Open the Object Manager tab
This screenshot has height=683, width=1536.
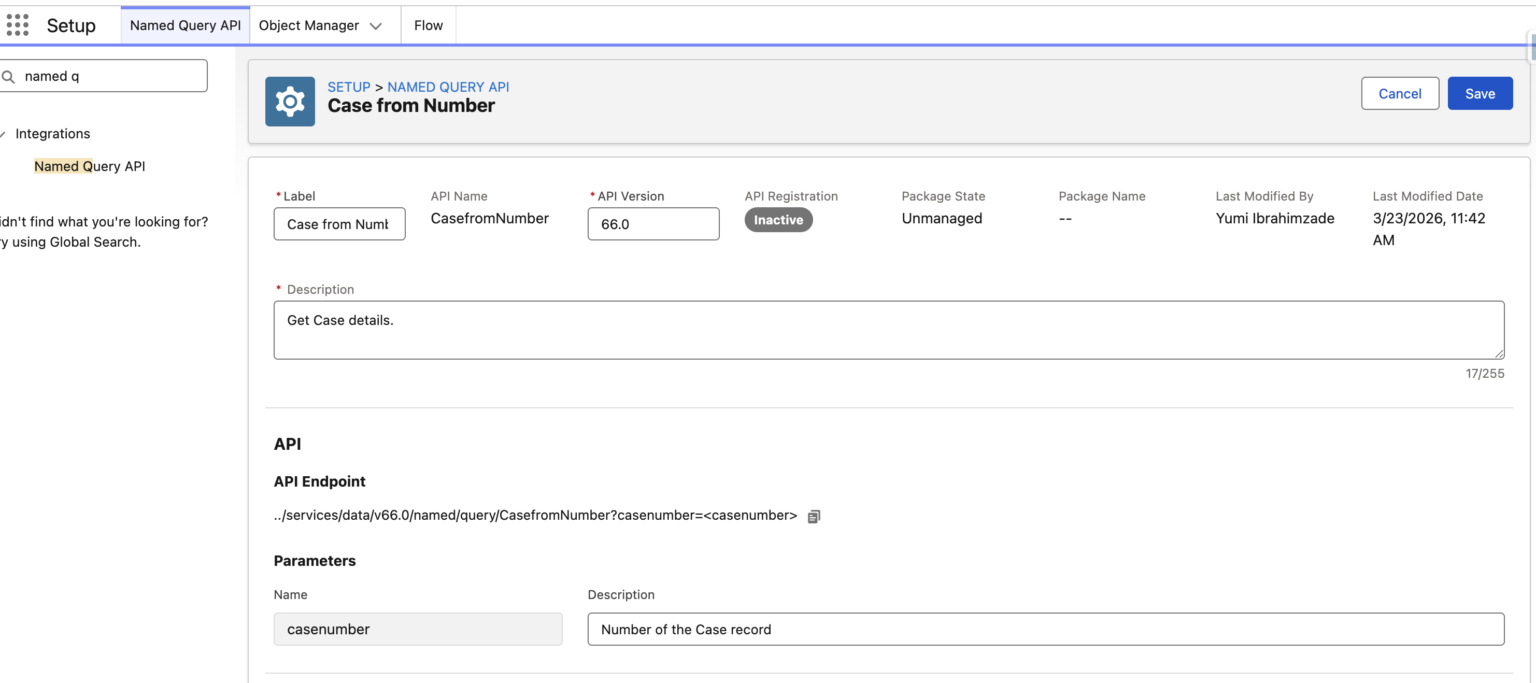tap(309, 26)
